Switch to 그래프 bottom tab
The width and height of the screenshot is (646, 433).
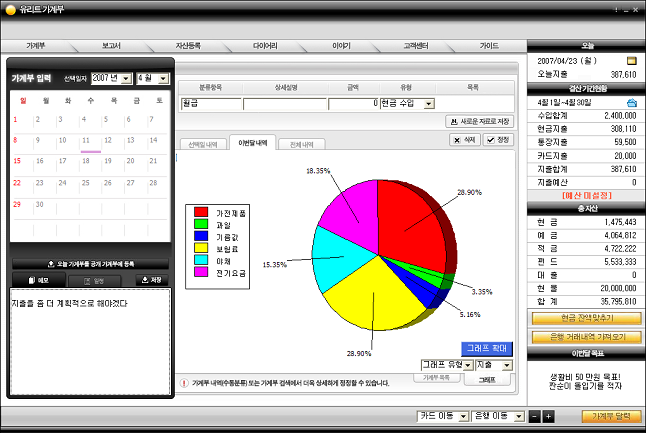point(487,379)
